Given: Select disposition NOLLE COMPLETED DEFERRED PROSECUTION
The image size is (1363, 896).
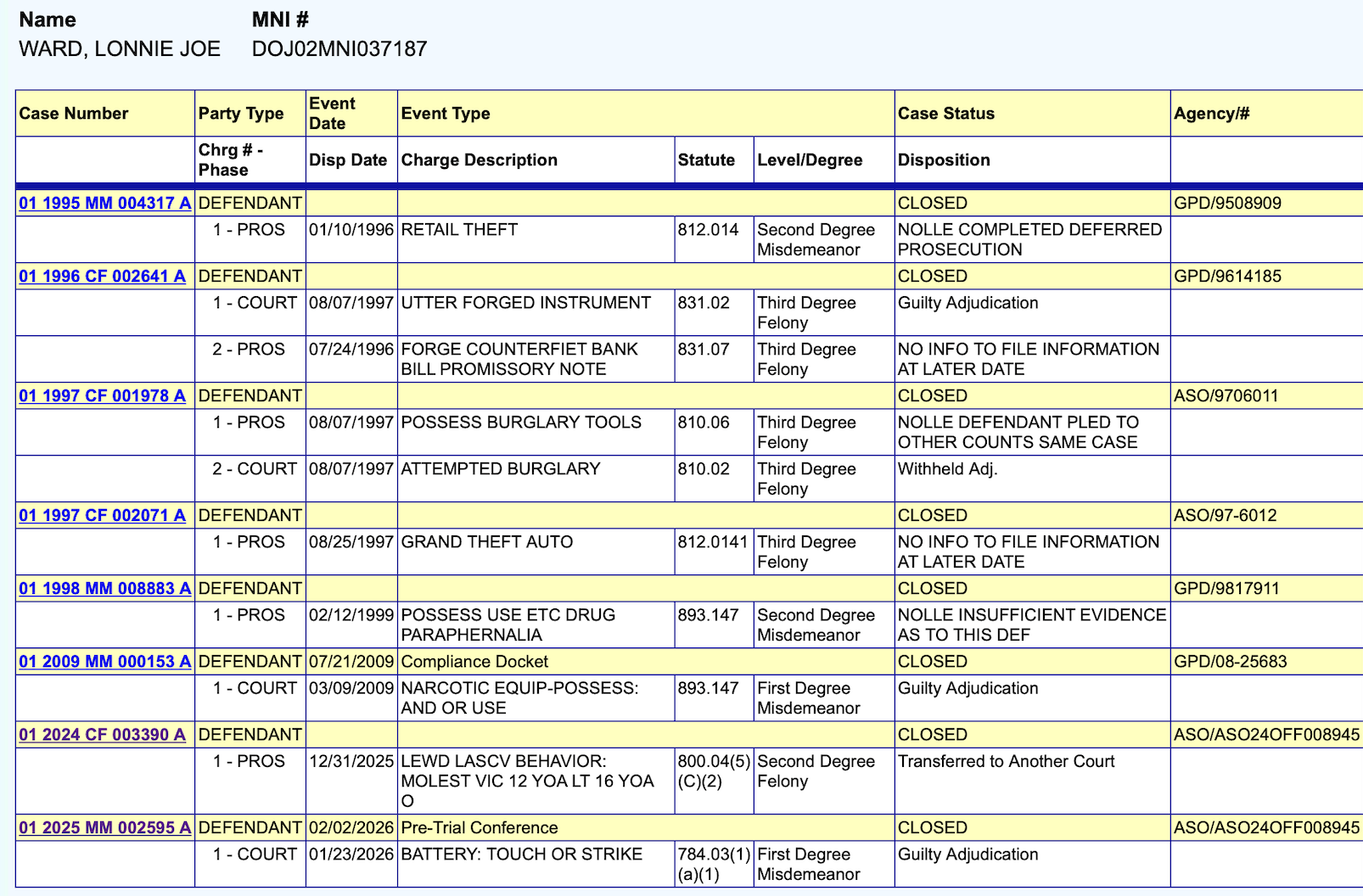Looking at the screenshot, I should pos(1030,239).
